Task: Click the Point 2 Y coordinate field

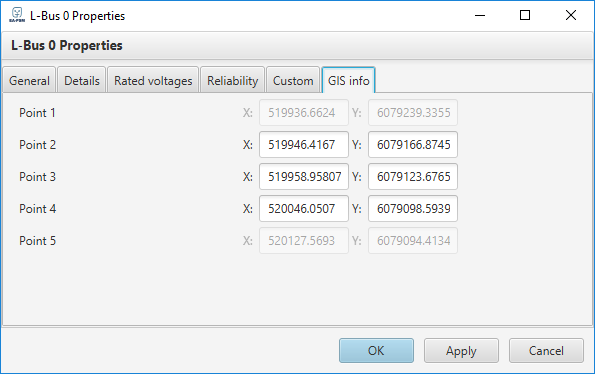Action: tap(413, 145)
